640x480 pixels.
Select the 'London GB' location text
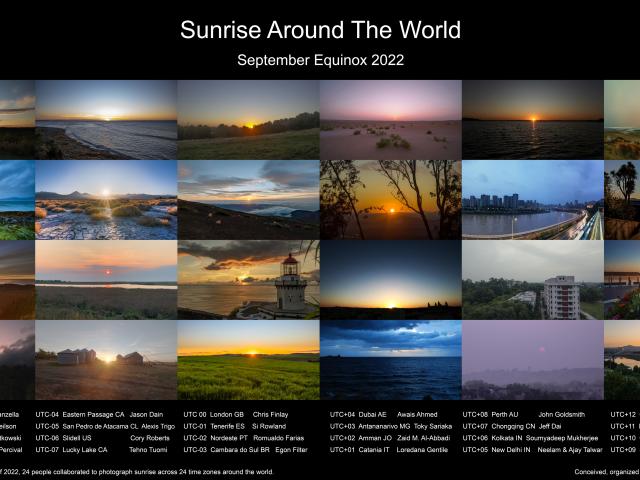pyautogui.click(x=227, y=414)
